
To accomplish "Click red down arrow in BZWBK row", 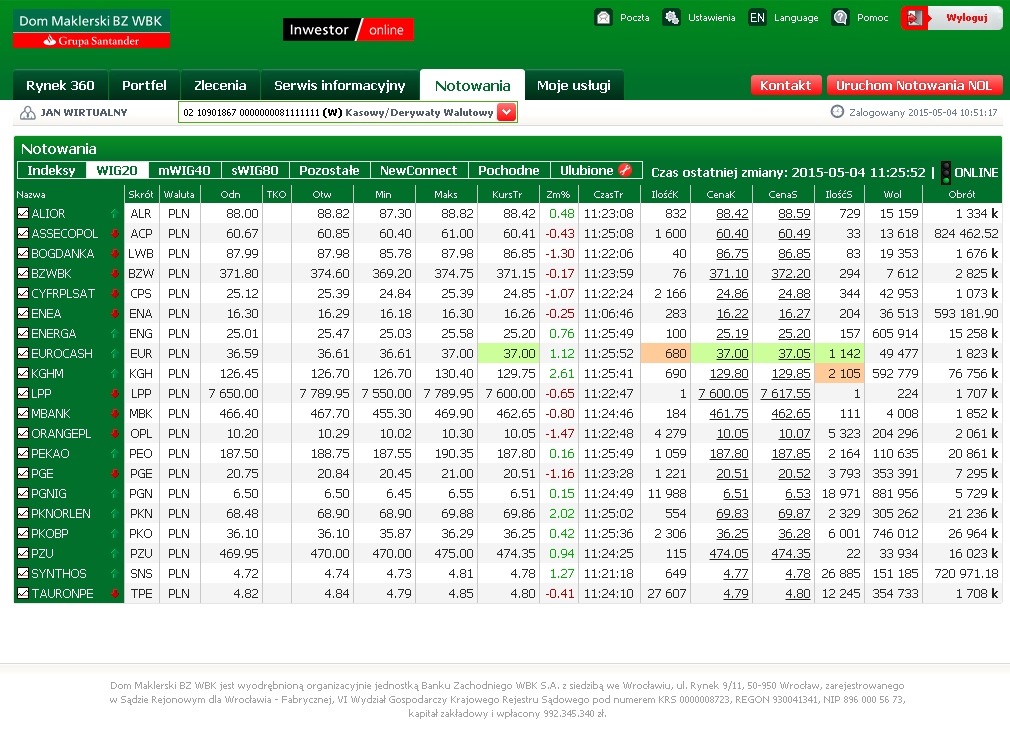I will (x=115, y=273).
